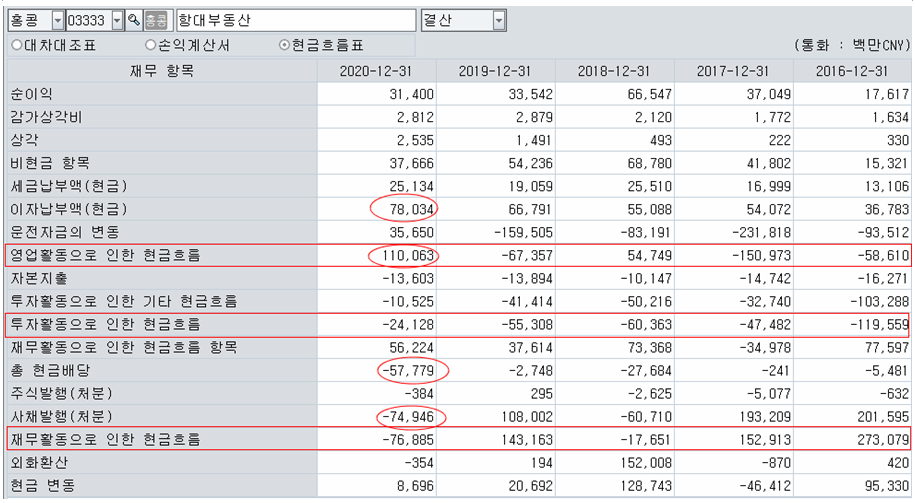
Task: Click the circled -74,946 bond issuance value
Action: pos(412,416)
